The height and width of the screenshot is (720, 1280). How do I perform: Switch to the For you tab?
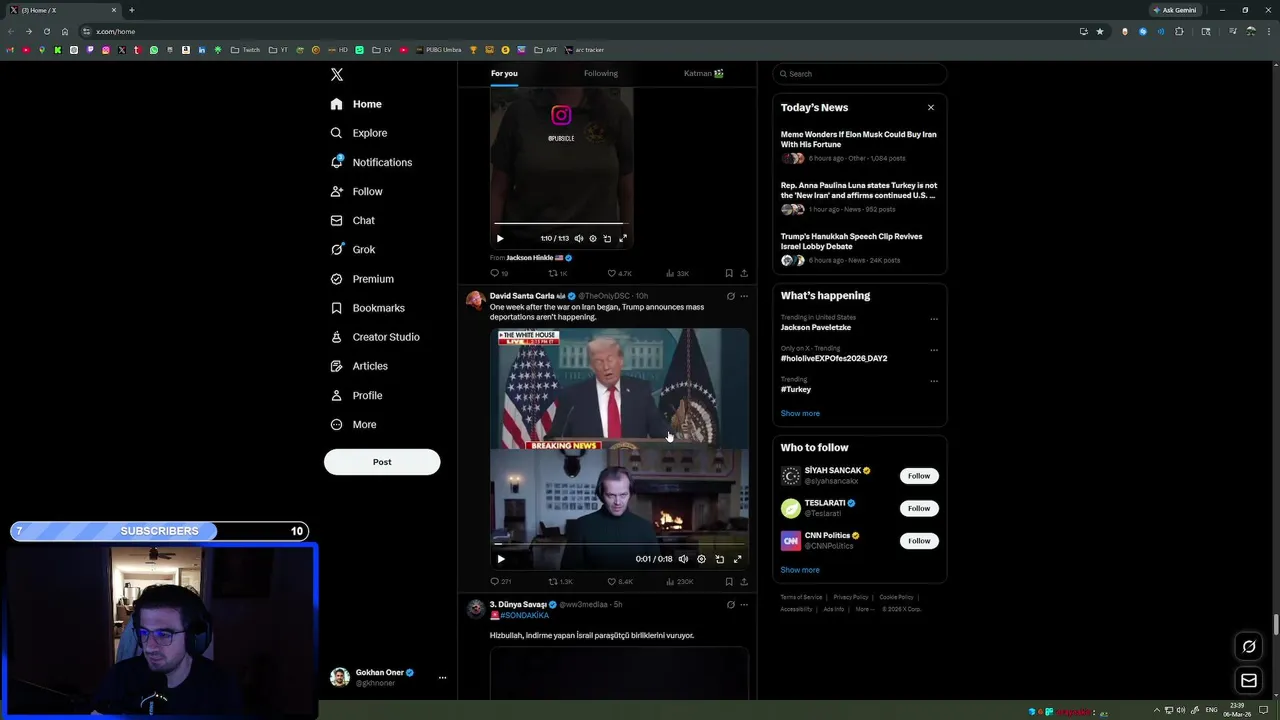point(504,73)
